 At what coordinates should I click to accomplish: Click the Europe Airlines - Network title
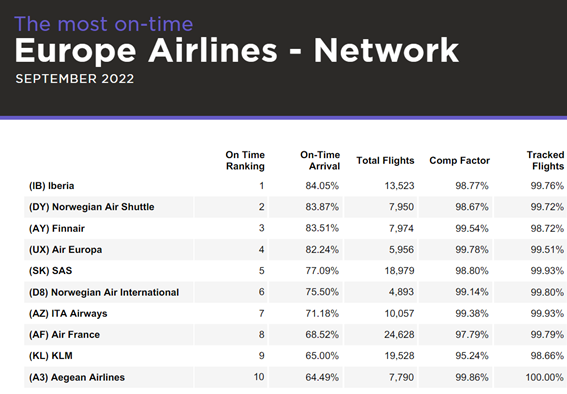pyautogui.click(x=237, y=50)
